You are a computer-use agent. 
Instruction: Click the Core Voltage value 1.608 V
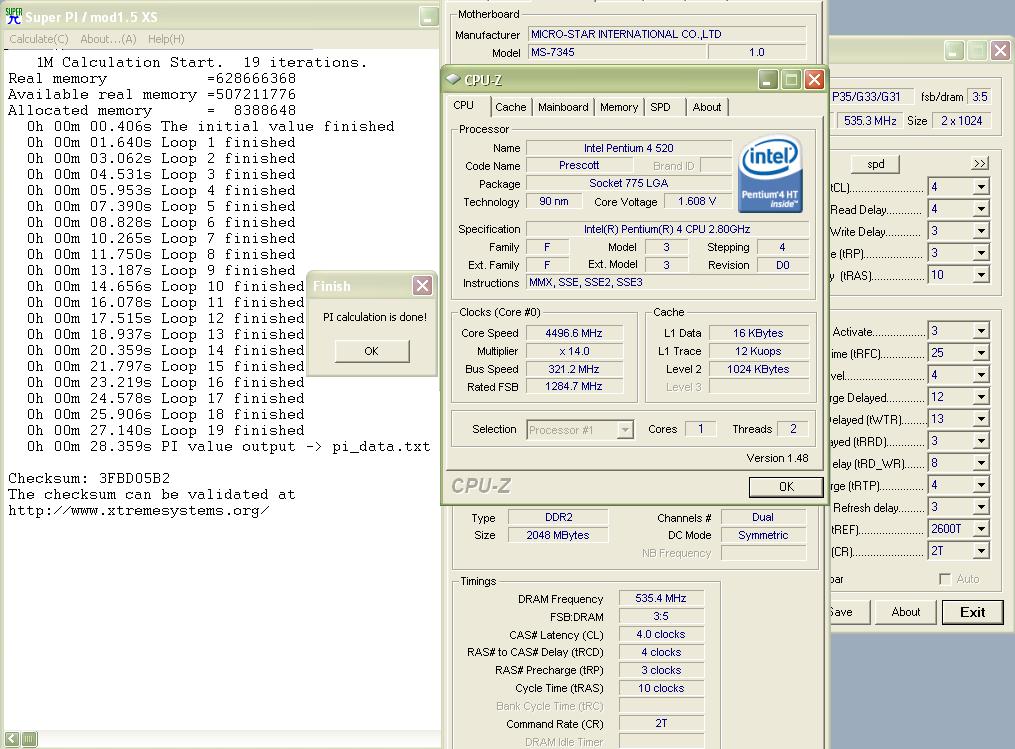tap(697, 201)
